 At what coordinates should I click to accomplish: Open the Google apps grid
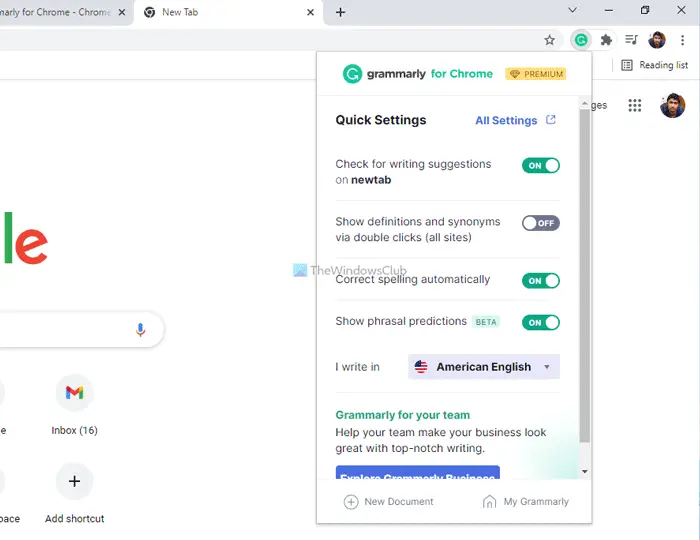634,105
